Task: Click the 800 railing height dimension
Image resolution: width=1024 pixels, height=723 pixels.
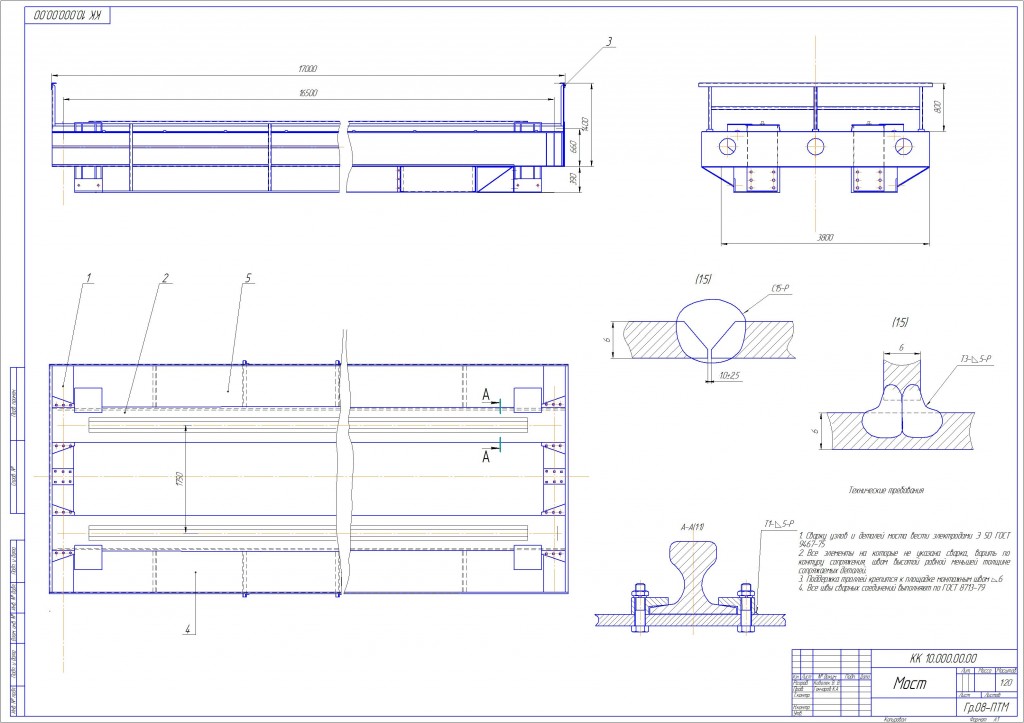Action: pos(938,107)
